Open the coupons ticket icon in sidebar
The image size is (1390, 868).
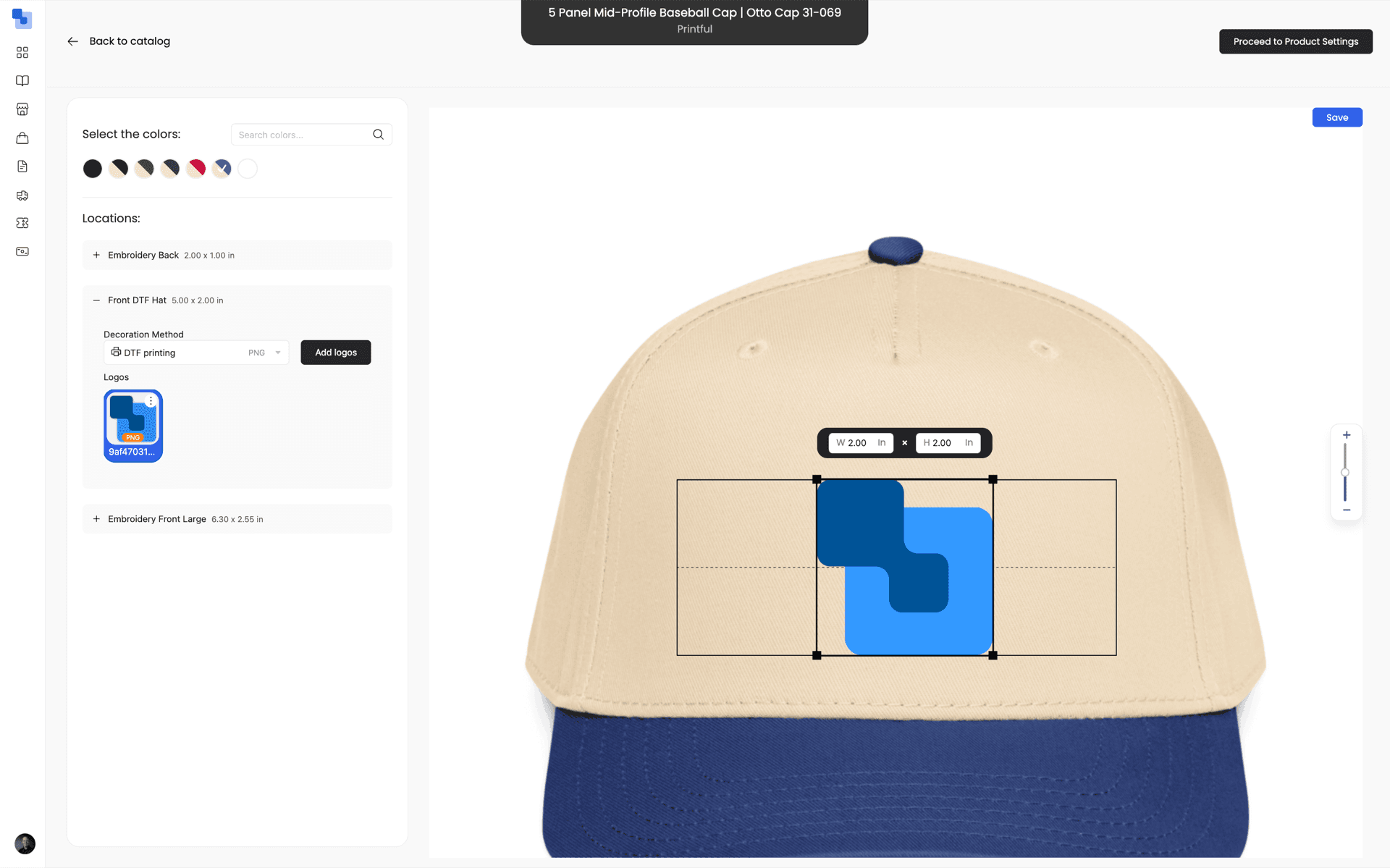(x=22, y=222)
